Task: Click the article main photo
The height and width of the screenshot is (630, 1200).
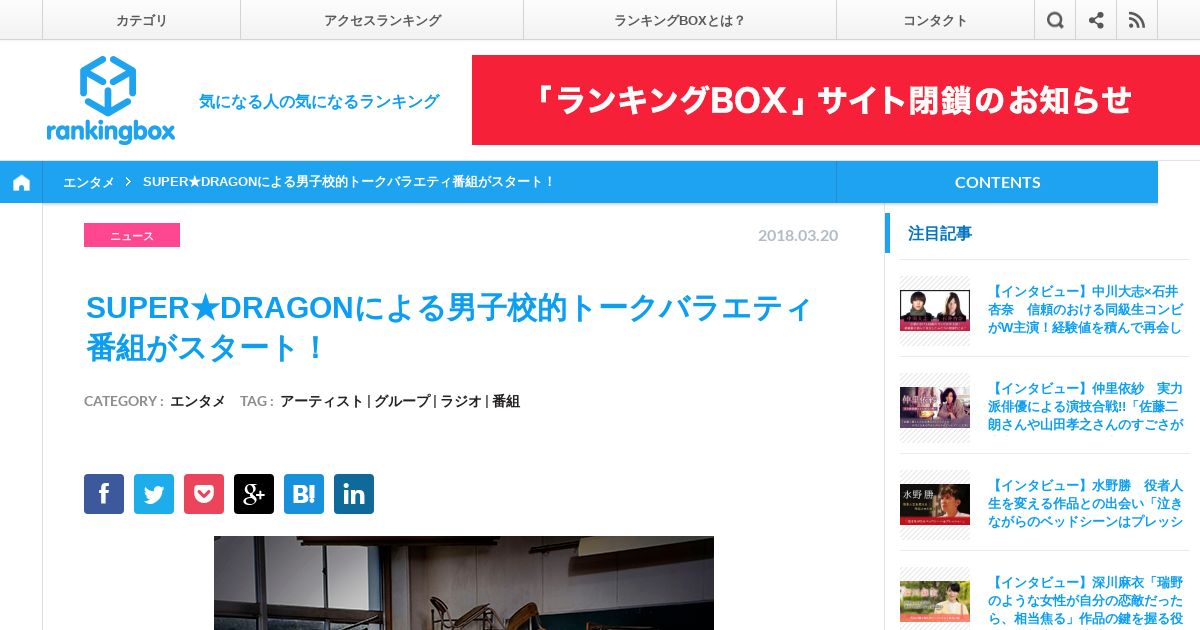Action: point(464,583)
